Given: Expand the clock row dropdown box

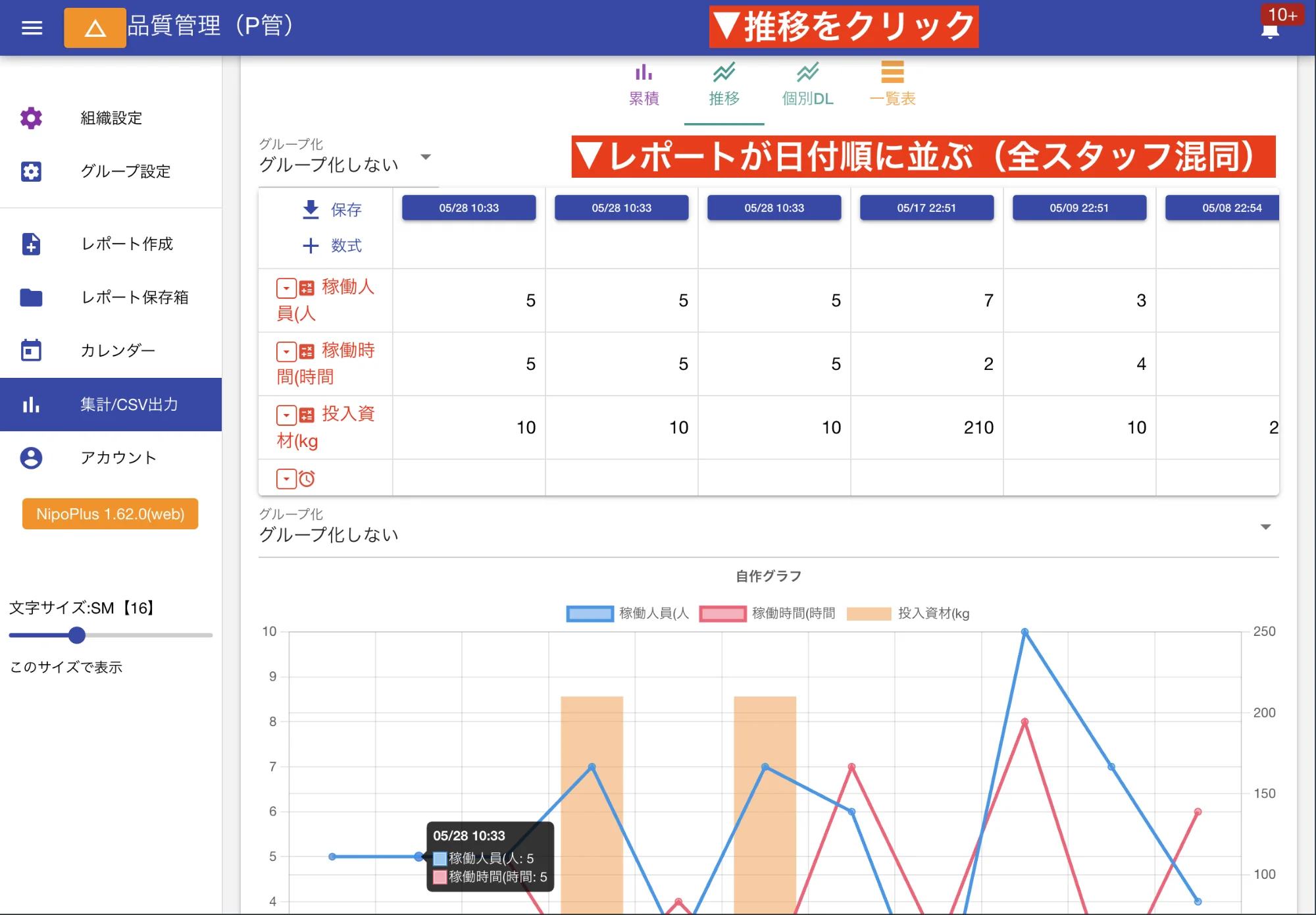Looking at the screenshot, I should point(286,479).
